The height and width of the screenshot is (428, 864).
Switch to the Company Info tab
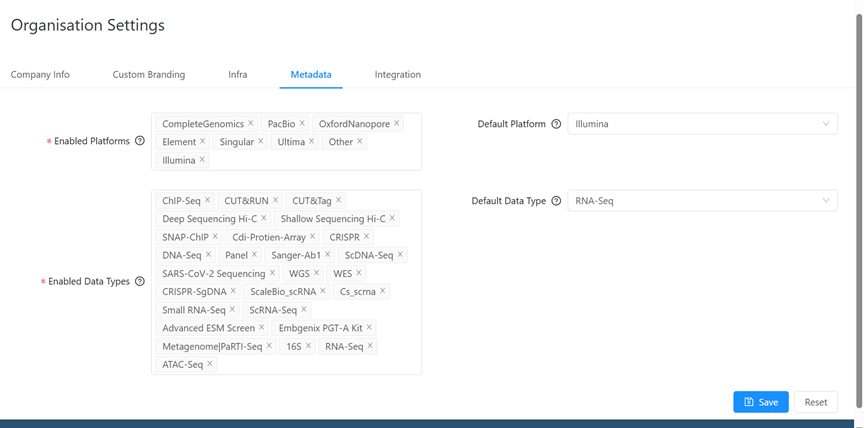40,75
